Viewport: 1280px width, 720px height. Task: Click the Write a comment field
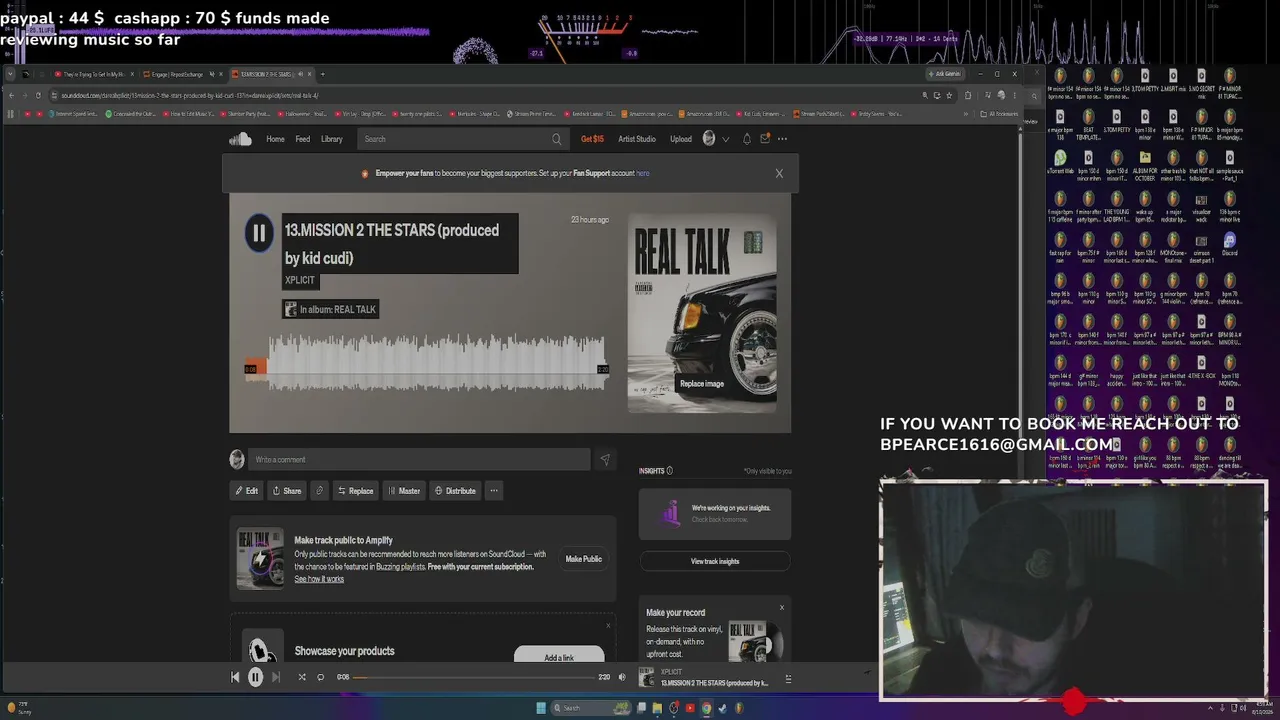pos(419,460)
